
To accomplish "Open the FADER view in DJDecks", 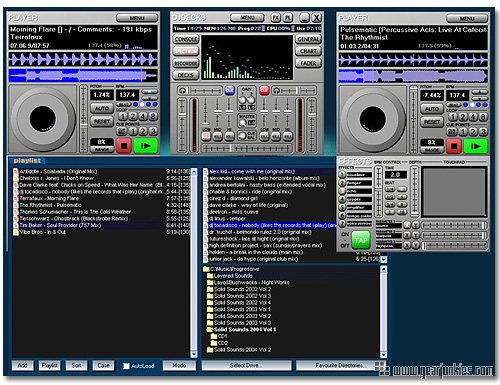I will tap(308, 63).
